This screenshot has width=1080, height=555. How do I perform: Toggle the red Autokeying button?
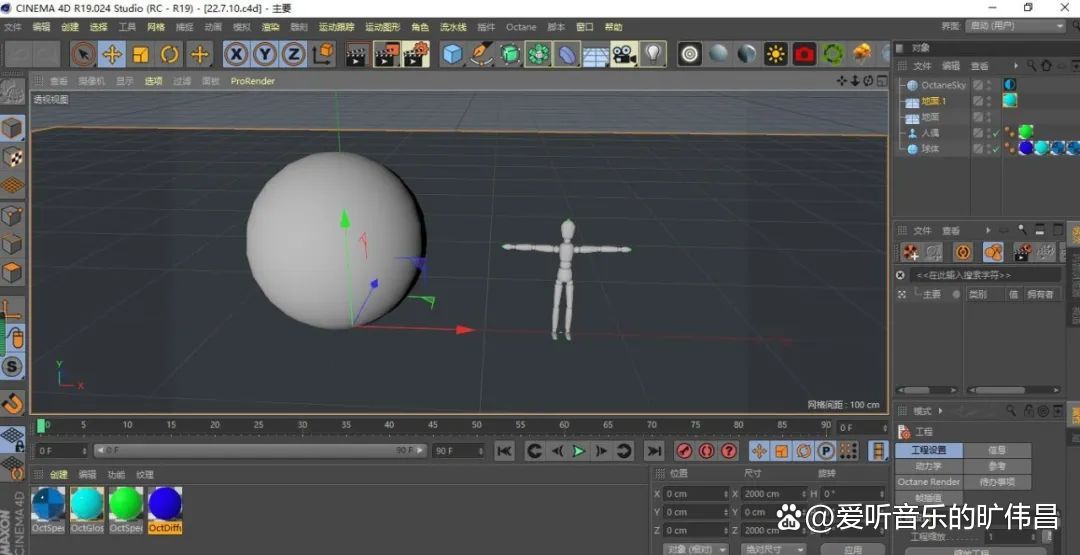coord(707,451)
